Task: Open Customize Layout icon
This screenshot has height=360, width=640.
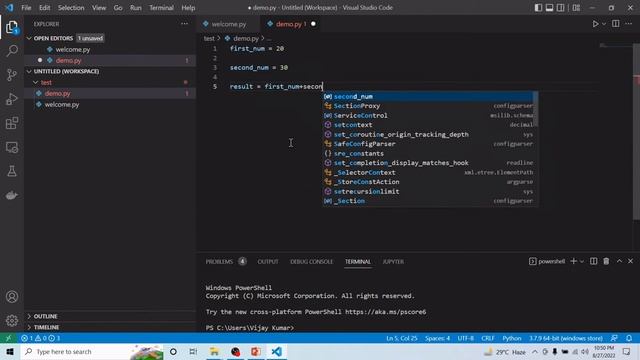Action: pos(576,8)
